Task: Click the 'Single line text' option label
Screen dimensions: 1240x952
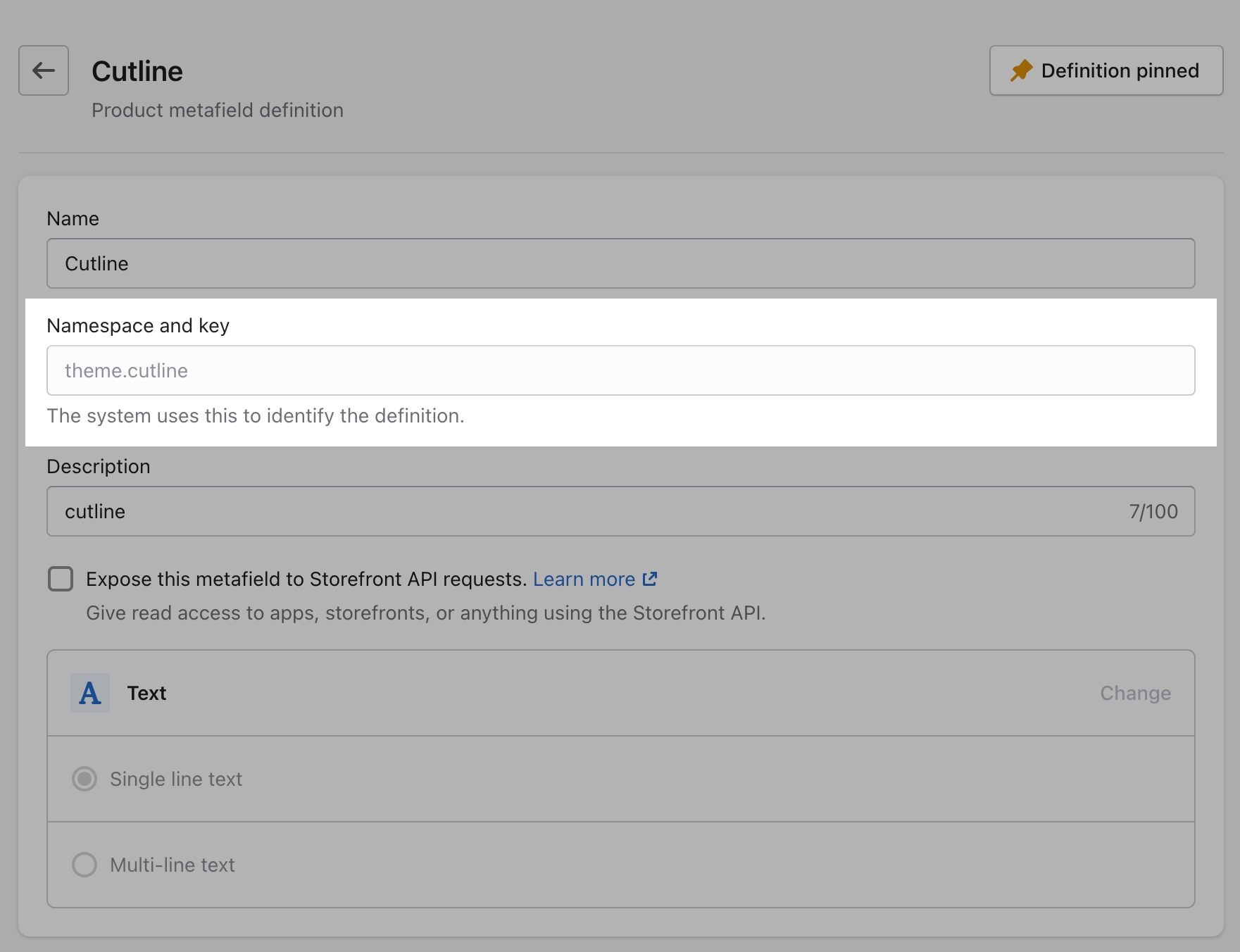Action: 176,779
